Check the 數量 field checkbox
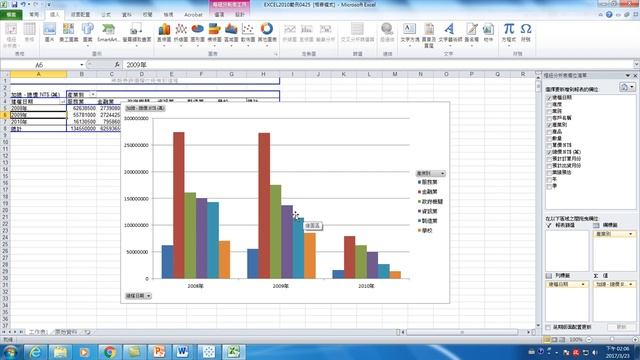 pos(549,139)
